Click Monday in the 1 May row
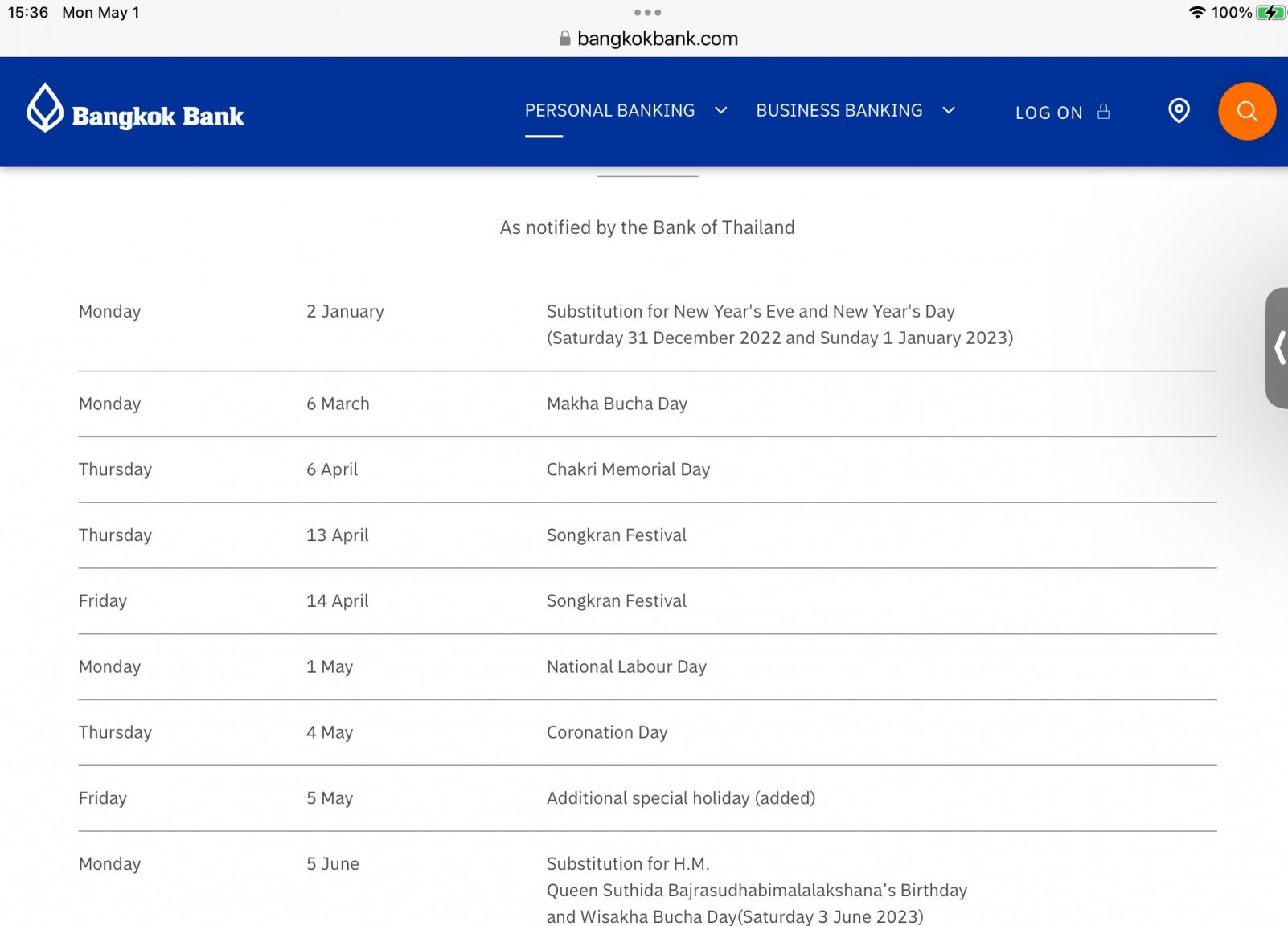Viewport: 1288px width, 926px height. (109, 666)
